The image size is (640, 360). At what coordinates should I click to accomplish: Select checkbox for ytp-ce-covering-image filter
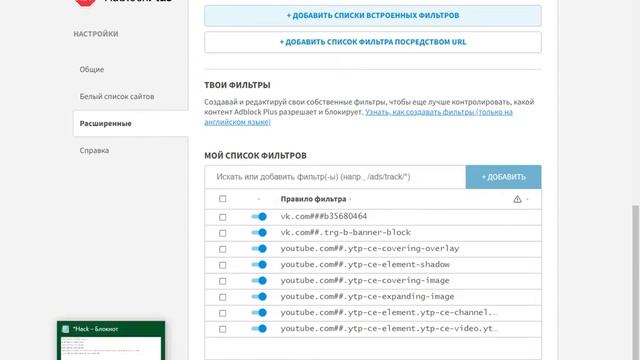222,281
